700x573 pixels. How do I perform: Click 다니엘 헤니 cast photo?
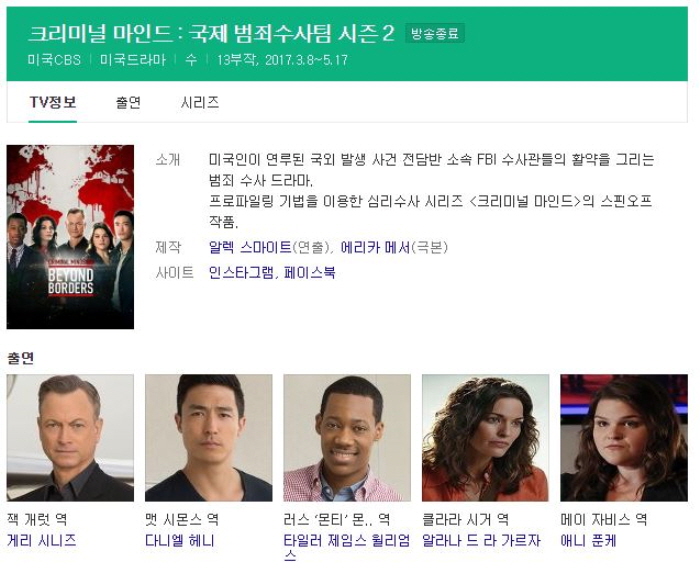(208, 438)
